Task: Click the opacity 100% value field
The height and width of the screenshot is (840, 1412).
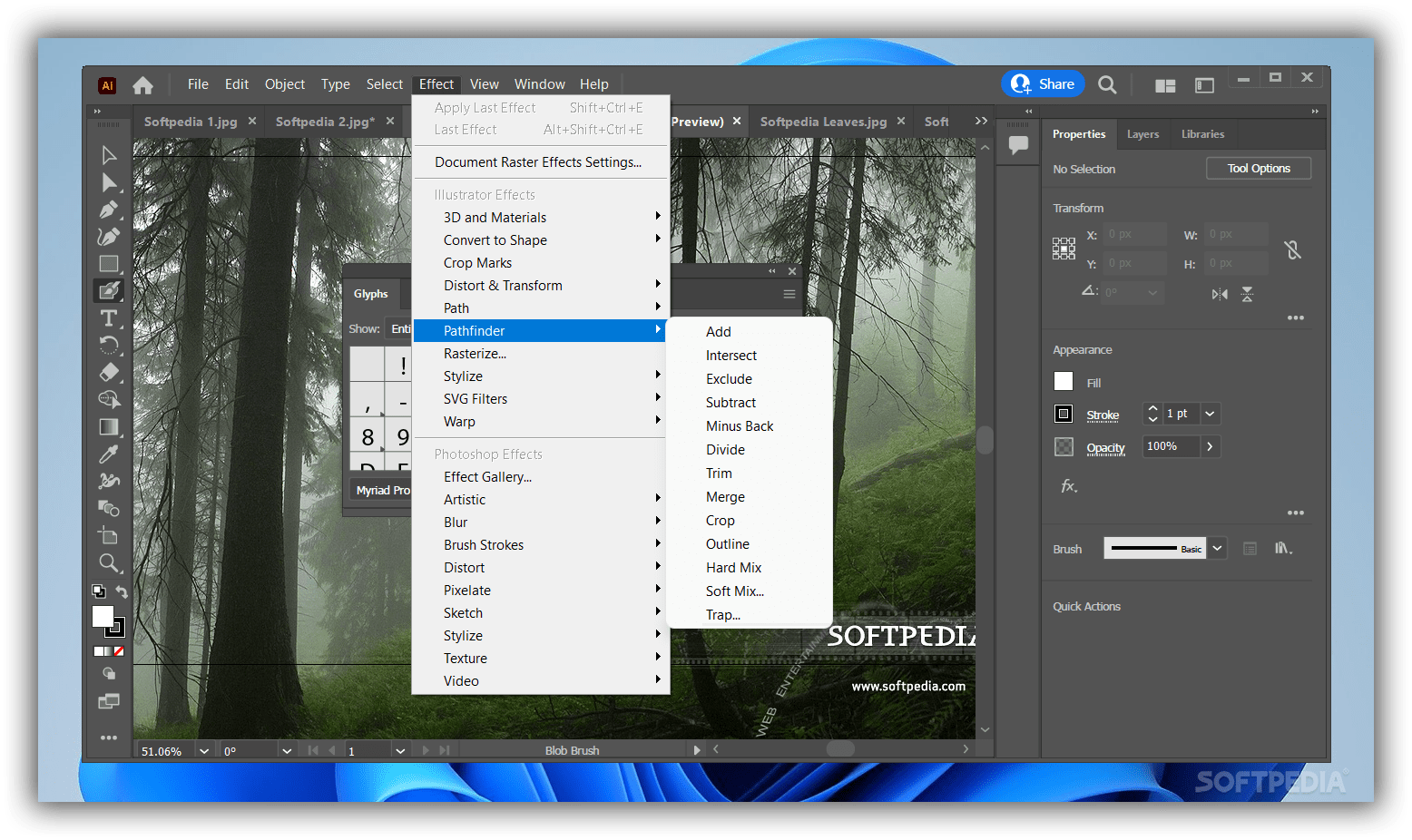Action: [1171, 446]
